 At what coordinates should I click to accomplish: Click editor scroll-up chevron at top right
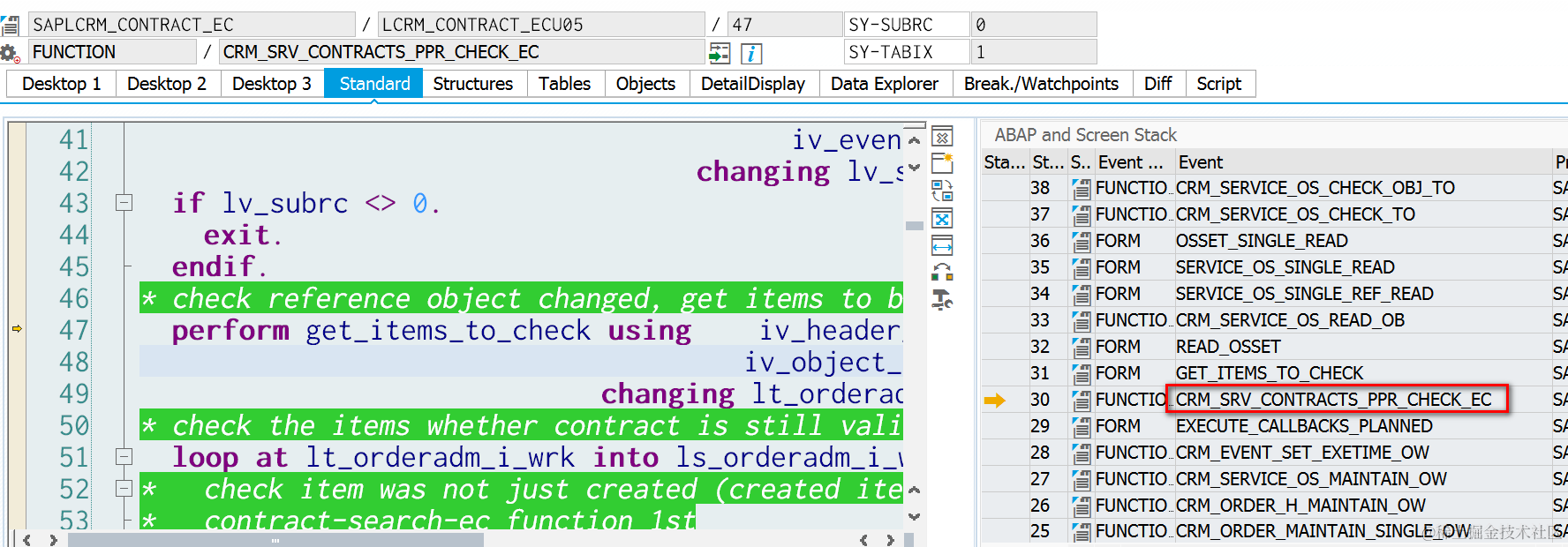pyautogui.click(x=914, y=140)
